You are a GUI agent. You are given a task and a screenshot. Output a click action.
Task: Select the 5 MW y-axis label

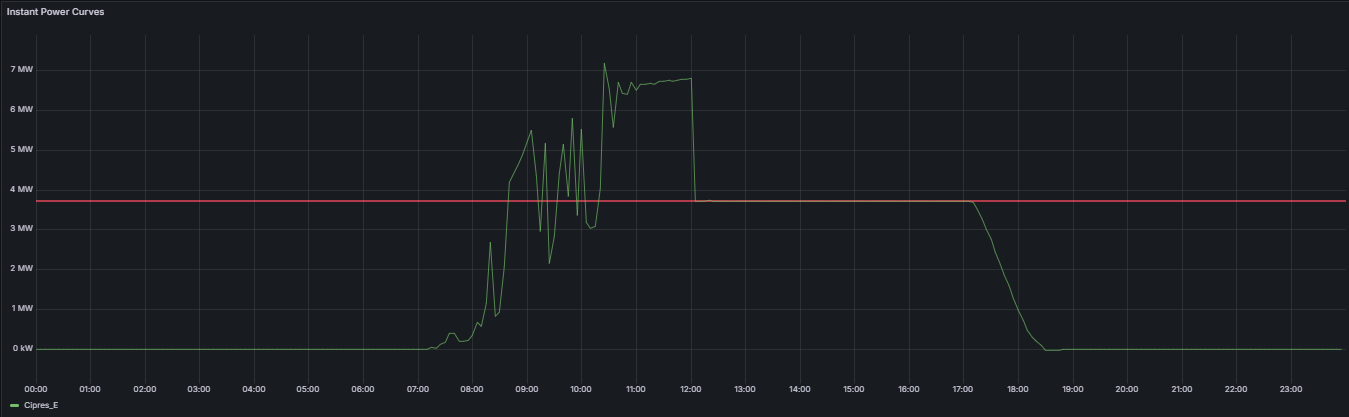click(x=22, y=149)
